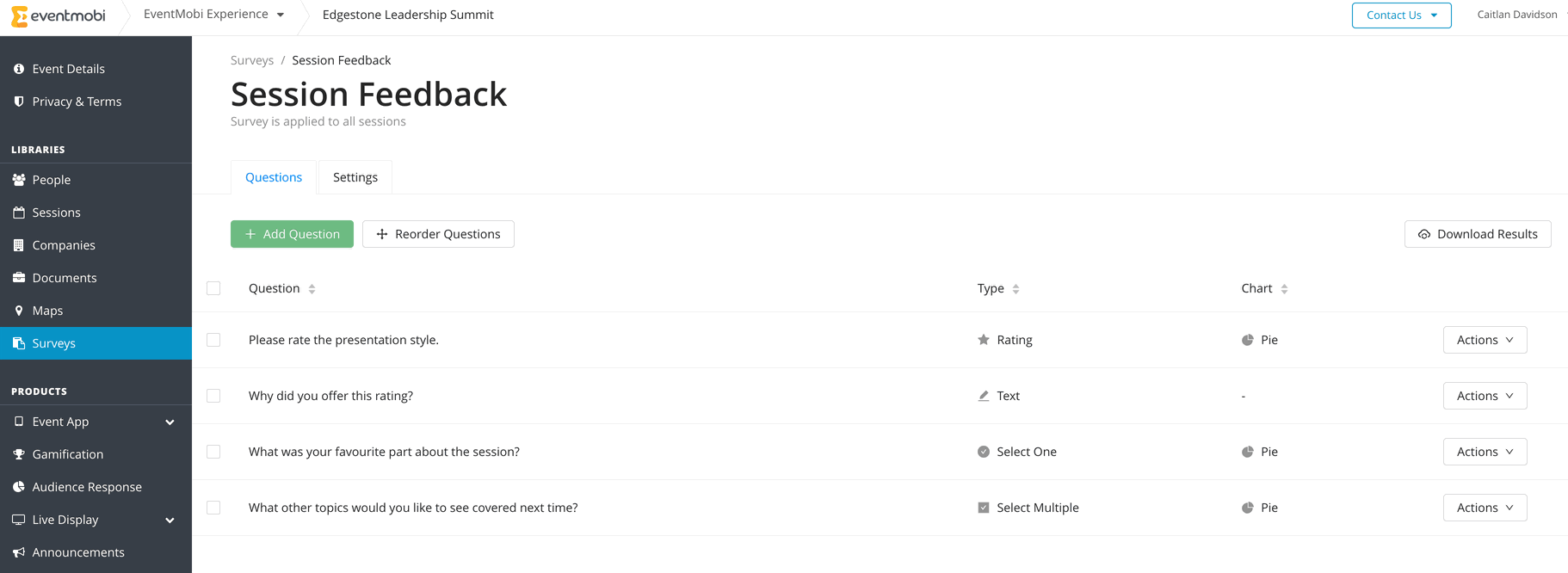Image resolution: width=1568 pixels, height=573 pixels.
Task: Click the eventmobi logo icon
Action: pyautogui.click(x=19, y=16)
